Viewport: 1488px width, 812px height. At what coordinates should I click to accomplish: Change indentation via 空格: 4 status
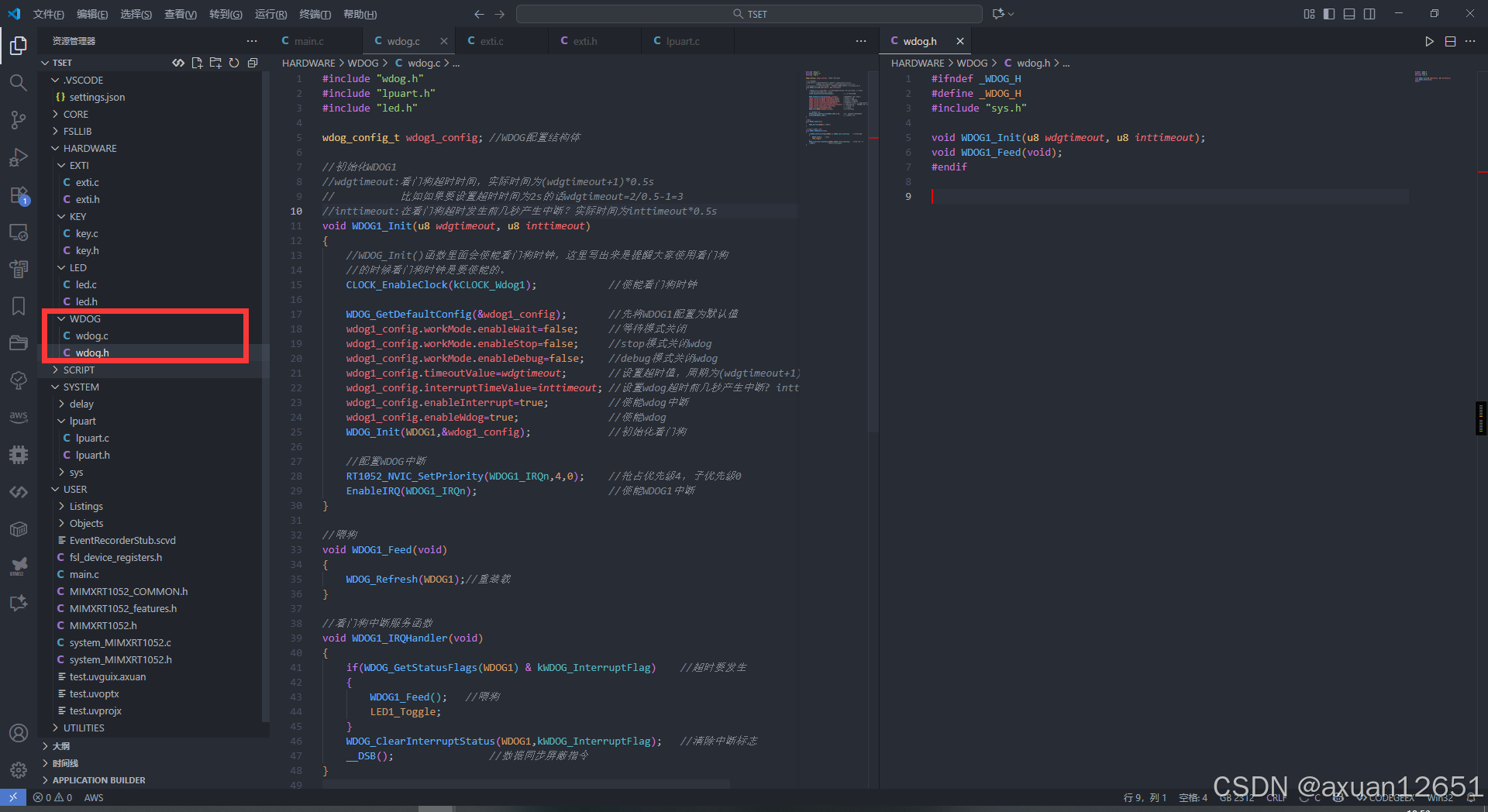1193,797
